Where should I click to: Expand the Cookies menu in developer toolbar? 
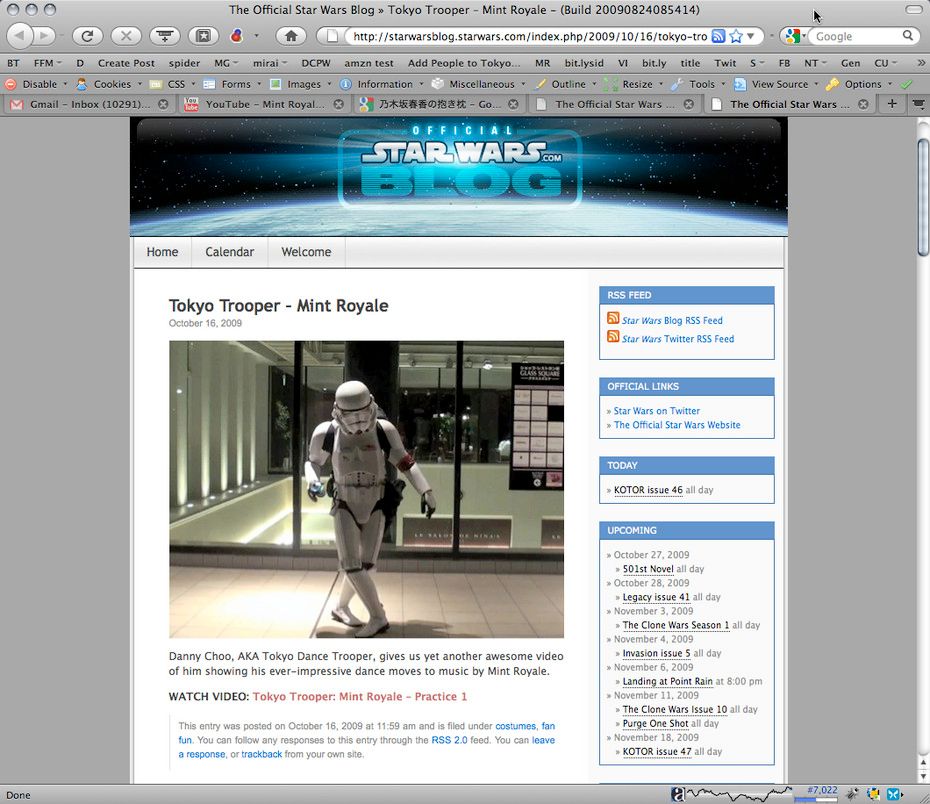[x=111, y=84]
